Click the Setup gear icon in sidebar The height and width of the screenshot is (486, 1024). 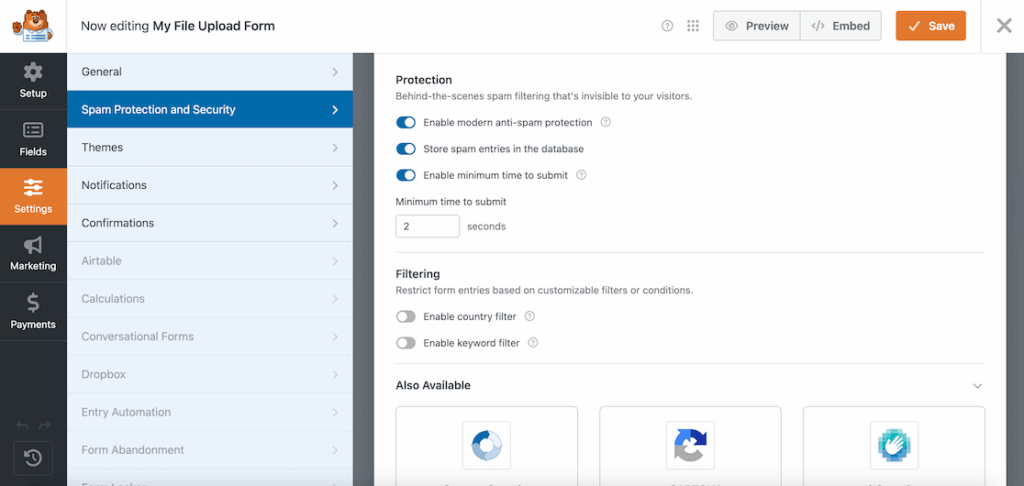coord(33,72)
